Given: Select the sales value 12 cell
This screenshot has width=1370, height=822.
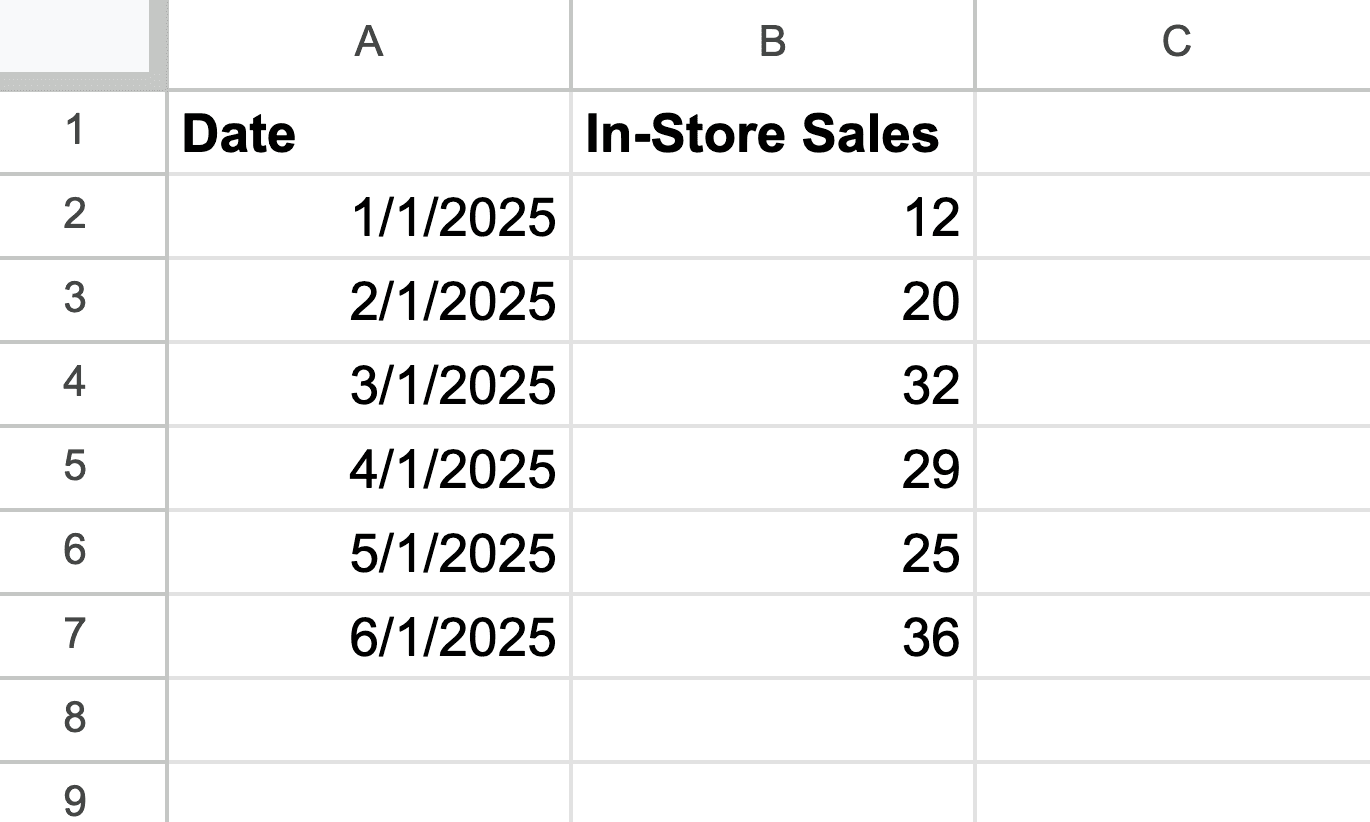Looking at the screenshot, I should [772, 217].
